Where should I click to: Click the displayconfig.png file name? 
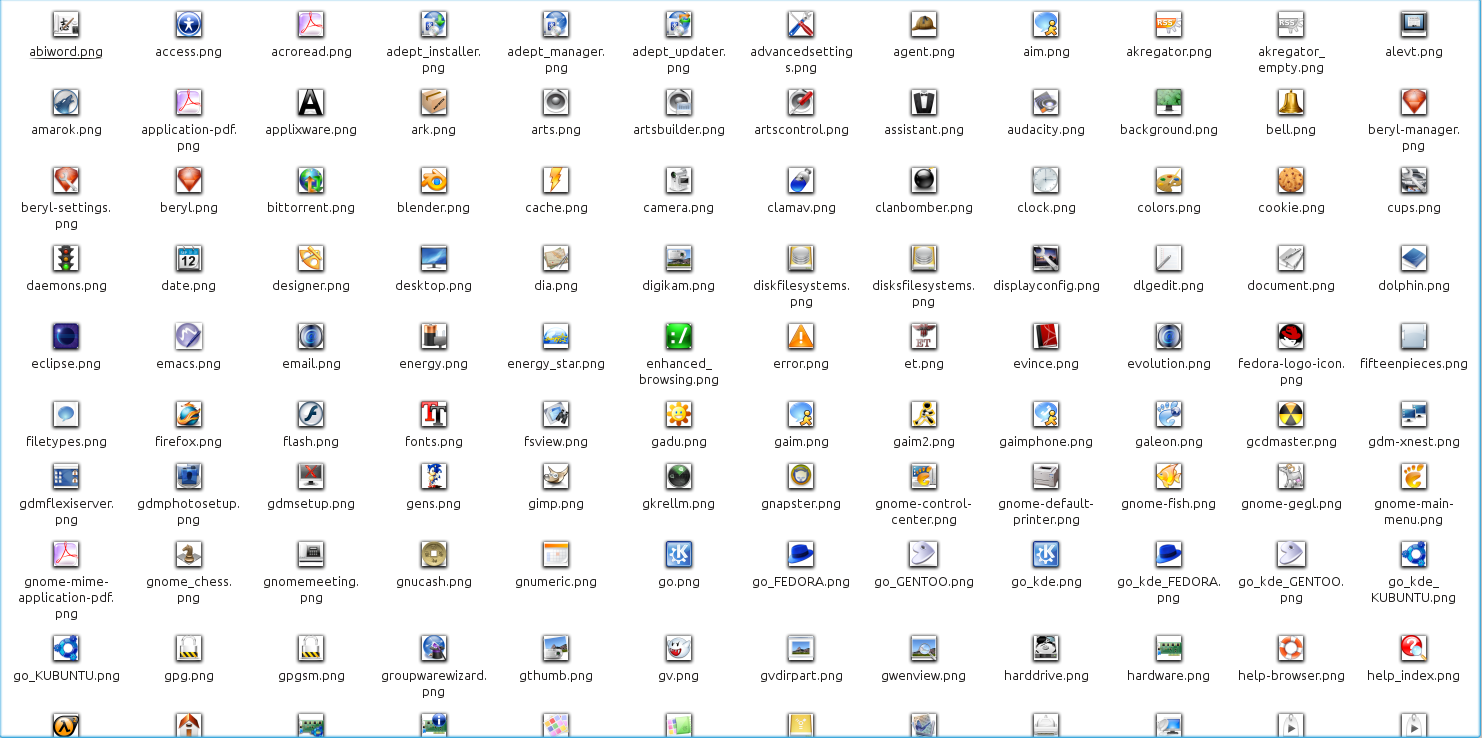click(x=1046, y=286)
